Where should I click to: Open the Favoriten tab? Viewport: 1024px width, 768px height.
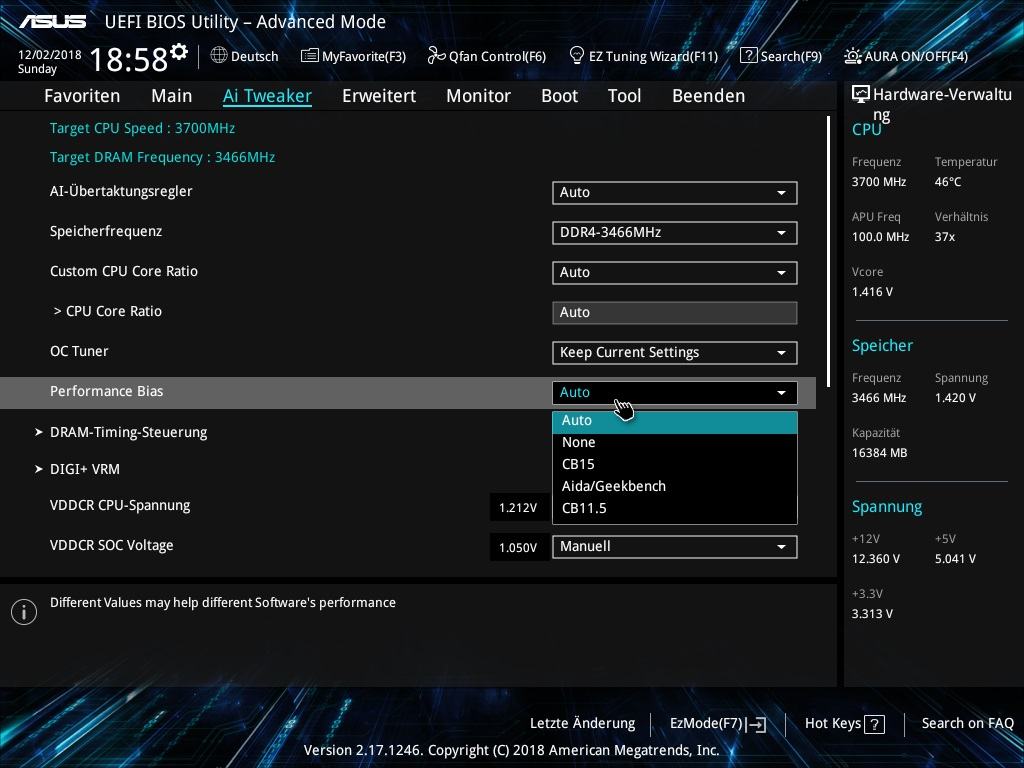click(x=82, y=96)
